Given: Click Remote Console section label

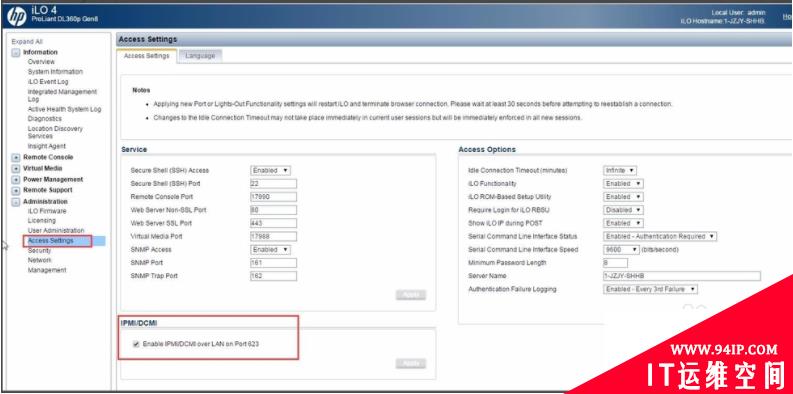Looking at the screenshot, I should tap(48, 157).
